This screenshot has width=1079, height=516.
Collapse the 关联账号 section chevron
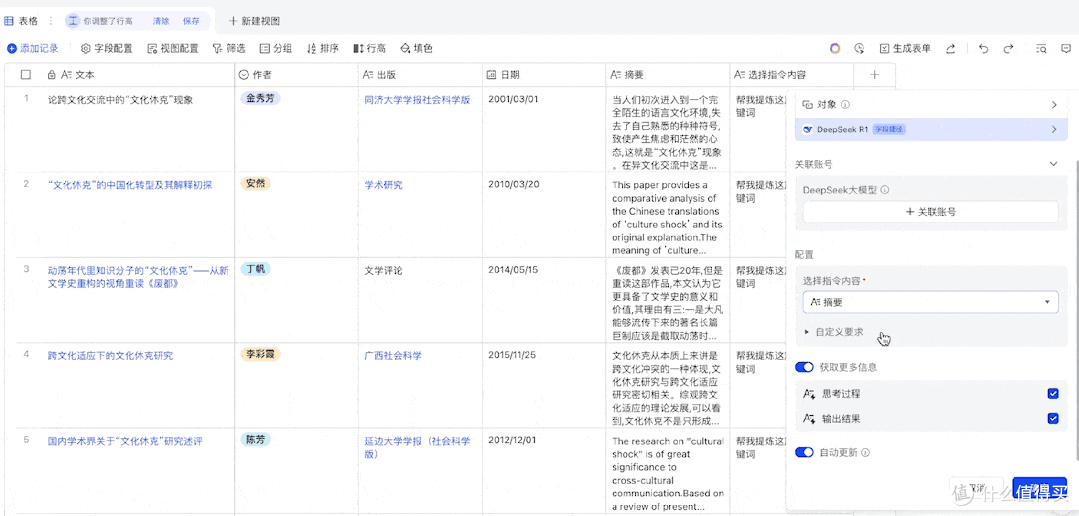1054,164
